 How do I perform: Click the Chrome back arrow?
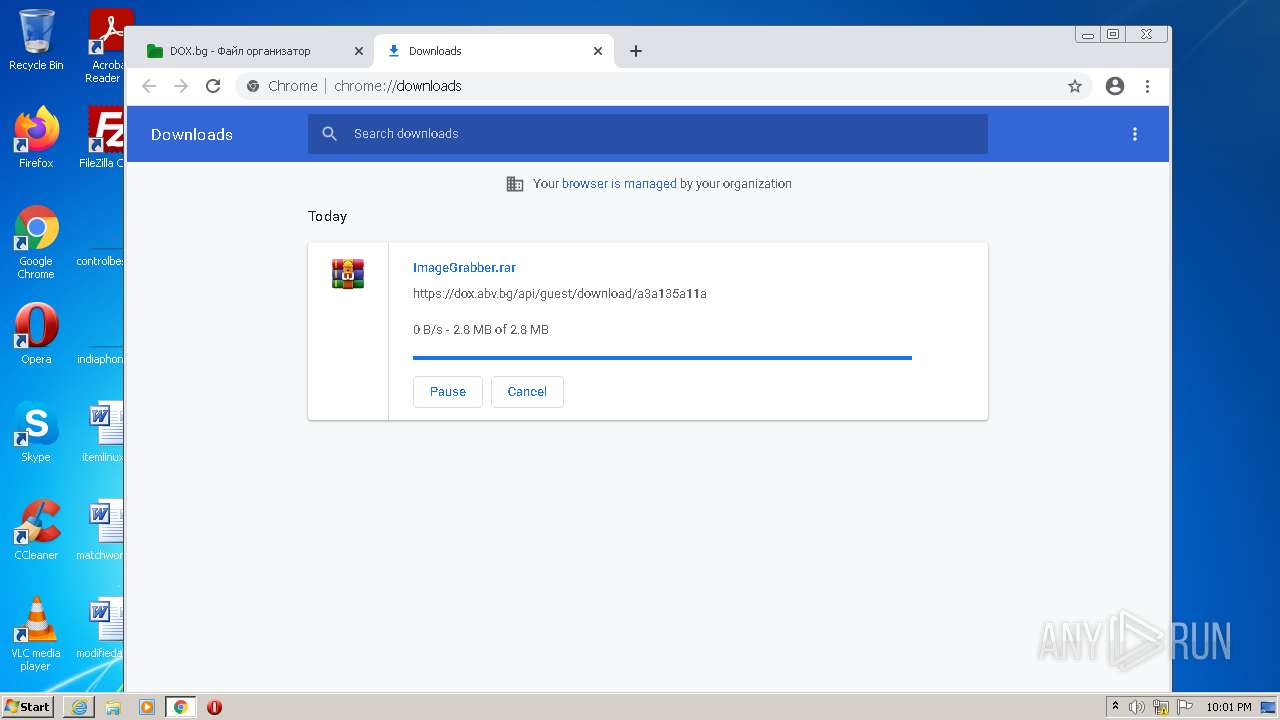tap(149, 86)
